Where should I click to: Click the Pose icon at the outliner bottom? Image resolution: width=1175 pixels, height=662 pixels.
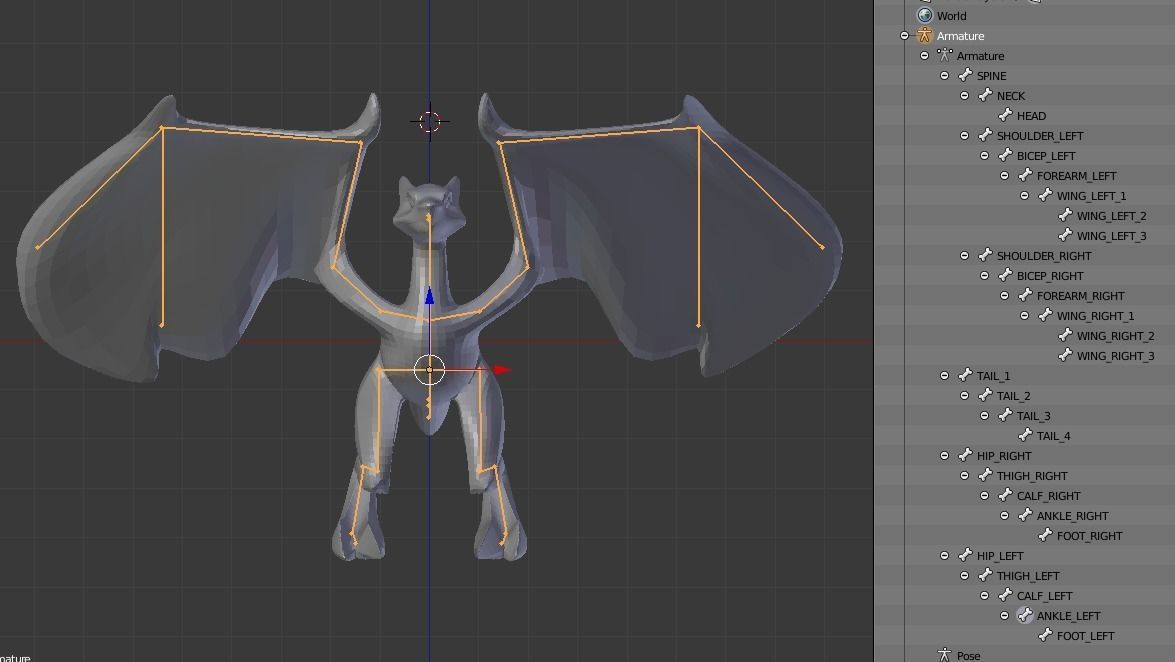coord(945,655)
